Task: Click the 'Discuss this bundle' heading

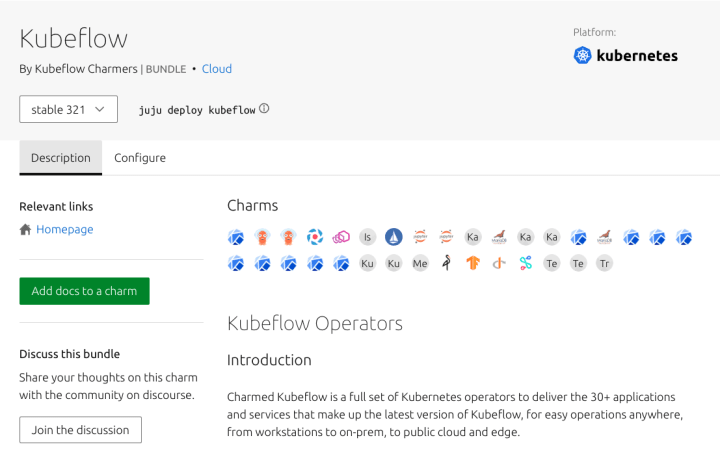Action: tap(69, 354)
